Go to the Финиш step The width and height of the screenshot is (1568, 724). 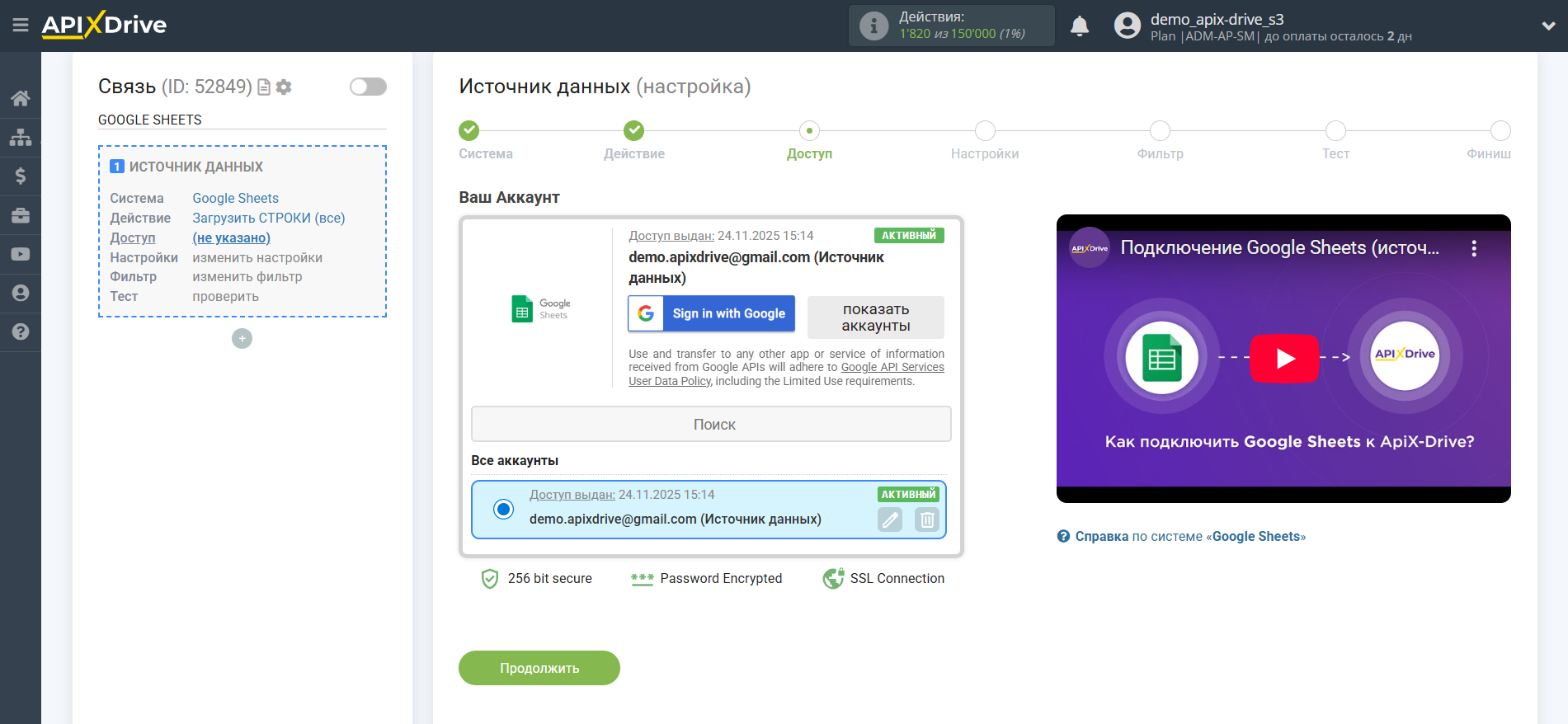click(1500, 130)
